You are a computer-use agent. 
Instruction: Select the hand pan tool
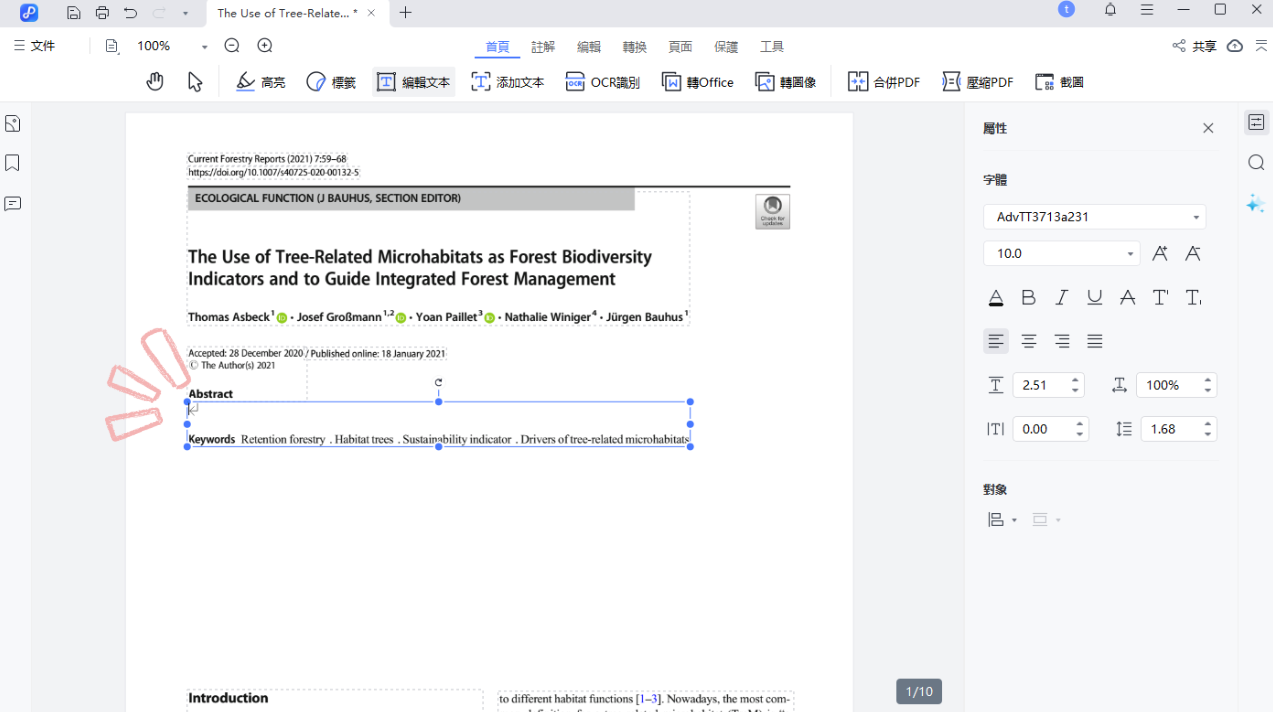tap(155, 81)
